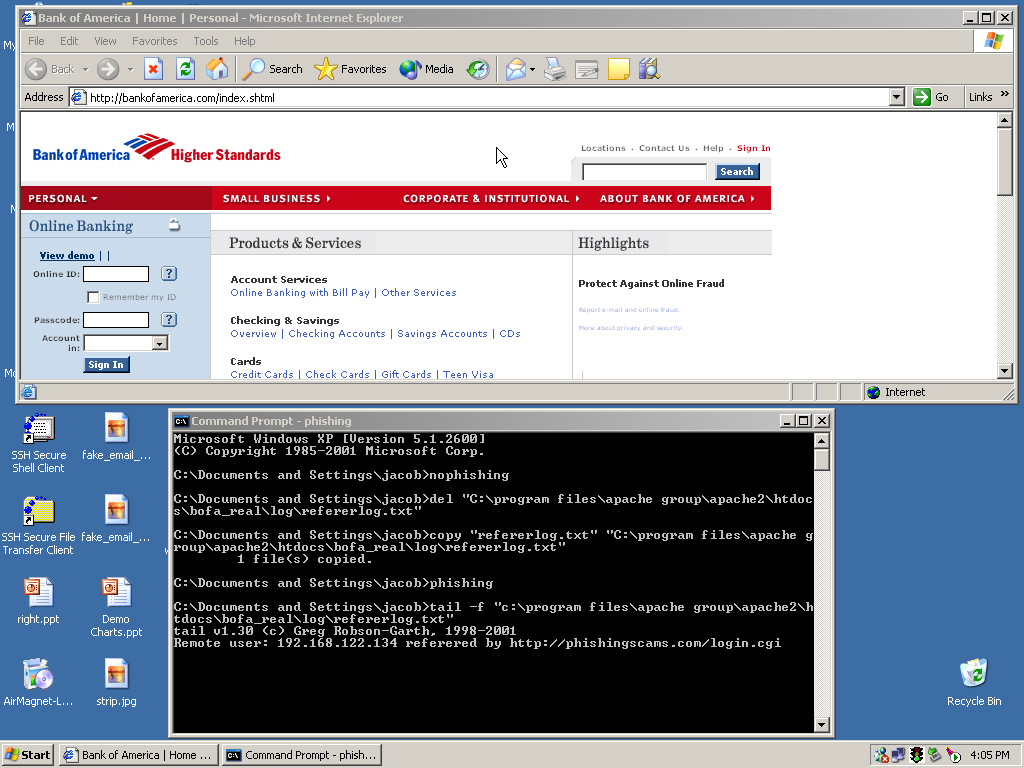Open the History toolbar icon
The image size is (1024, 768).
tap(478, 69)
